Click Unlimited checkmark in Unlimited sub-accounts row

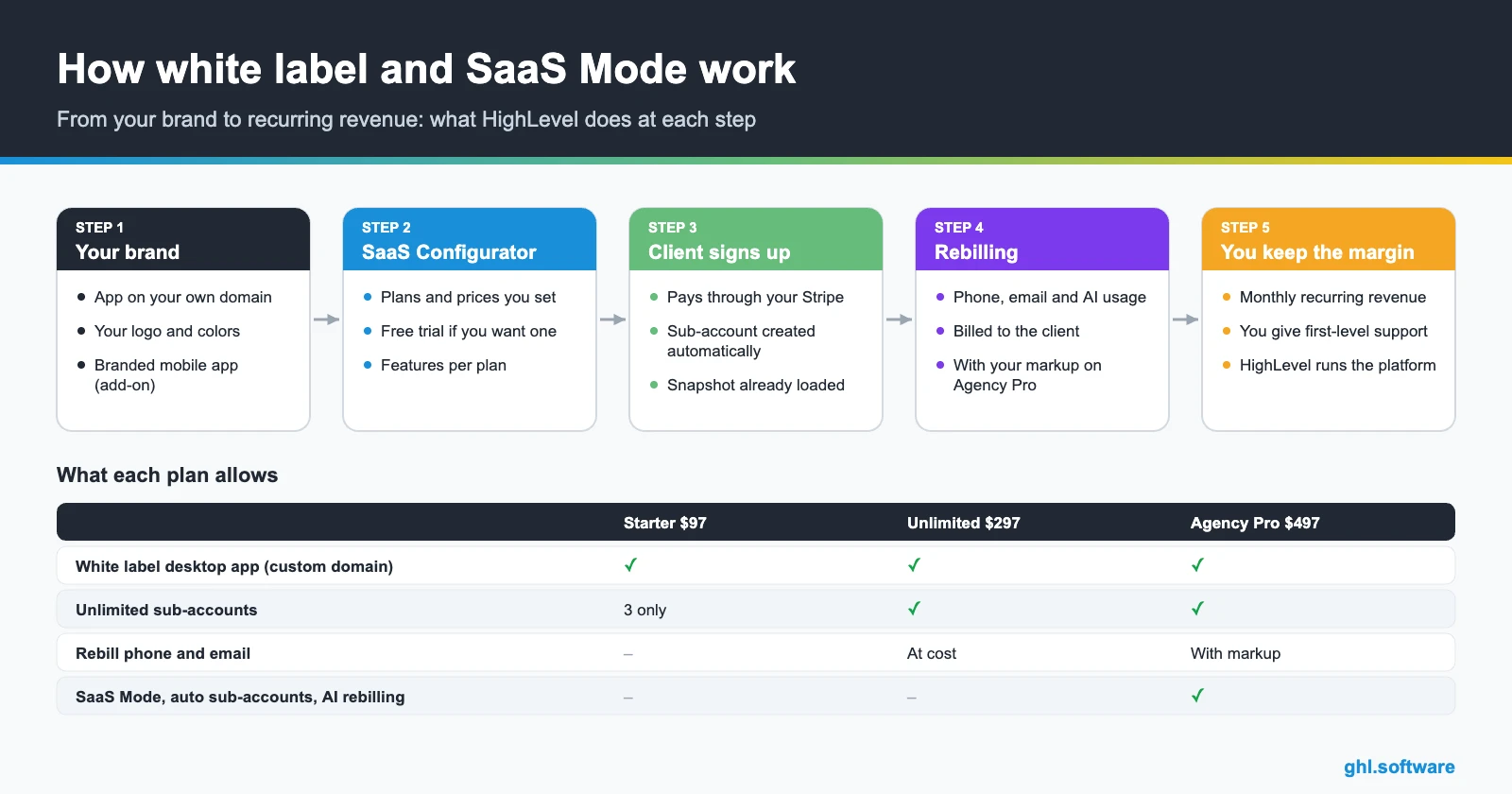click(x=914, y=609)
